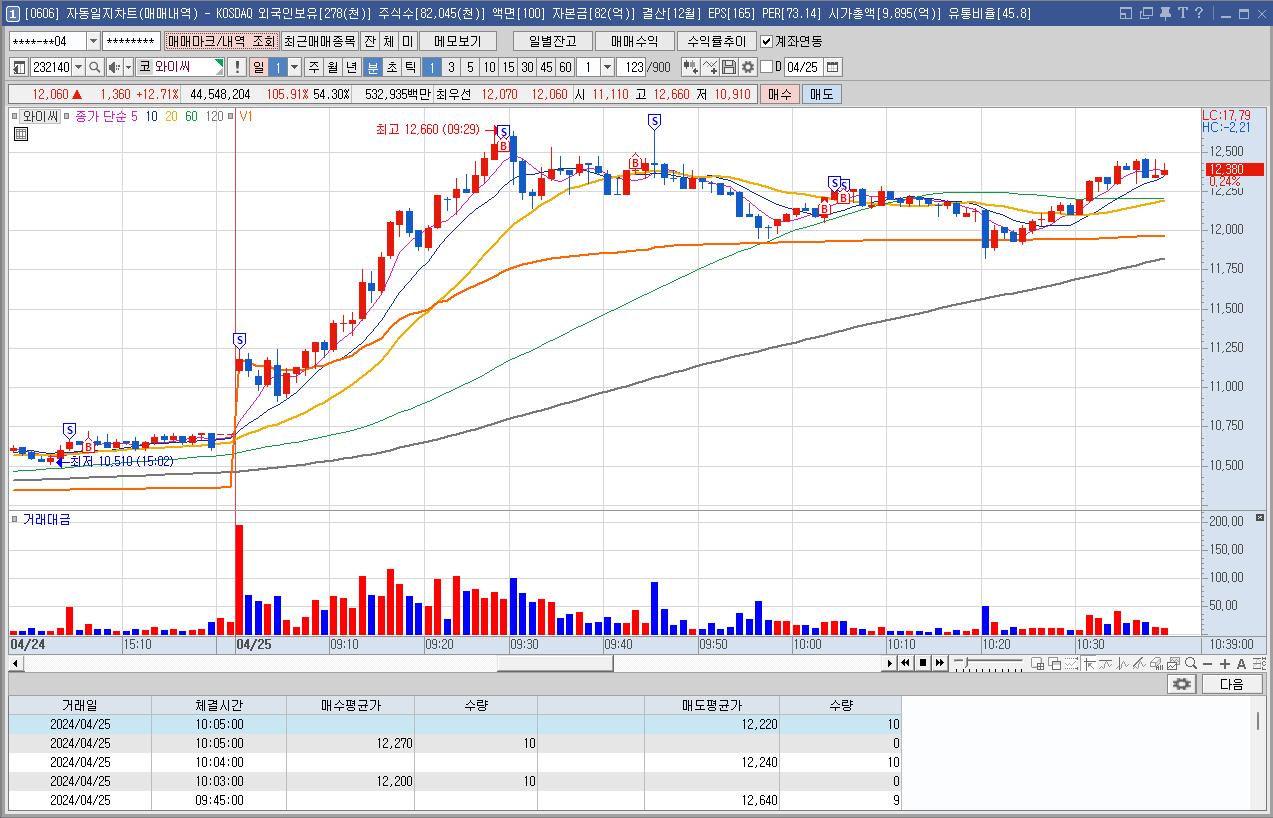The image size is (1273, 818).
Task: Click the left panel toggle icon beside code 232140
Action: pyautogui.click(x=19, y=67)
